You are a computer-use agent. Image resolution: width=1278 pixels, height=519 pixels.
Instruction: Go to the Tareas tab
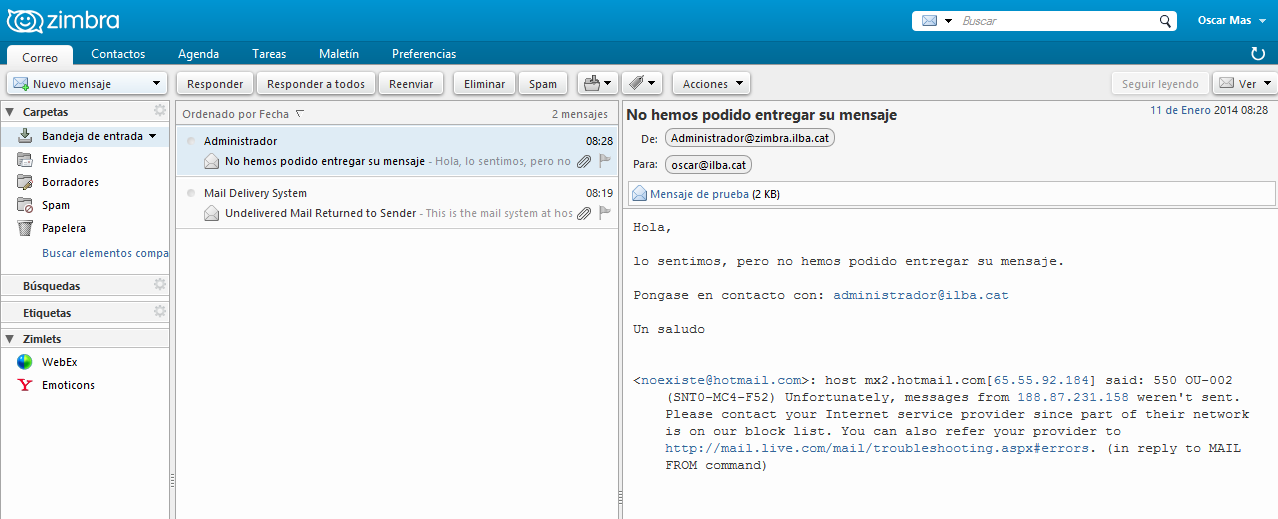(x=269, y=54)
